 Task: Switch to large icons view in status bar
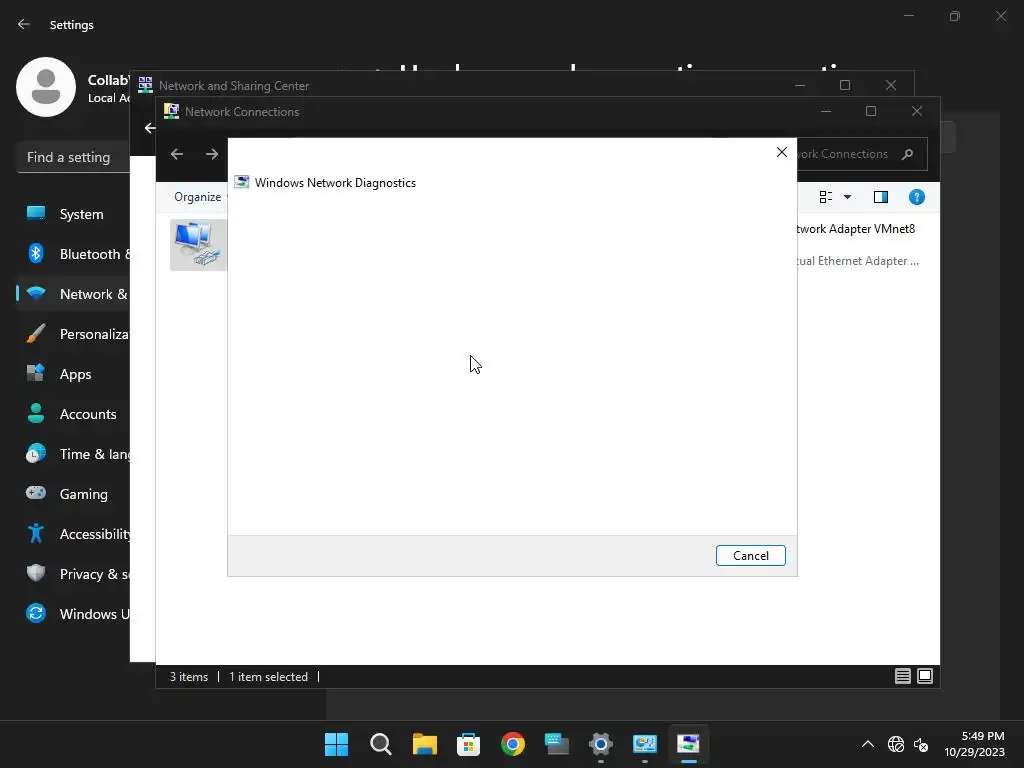click(925, 676)
